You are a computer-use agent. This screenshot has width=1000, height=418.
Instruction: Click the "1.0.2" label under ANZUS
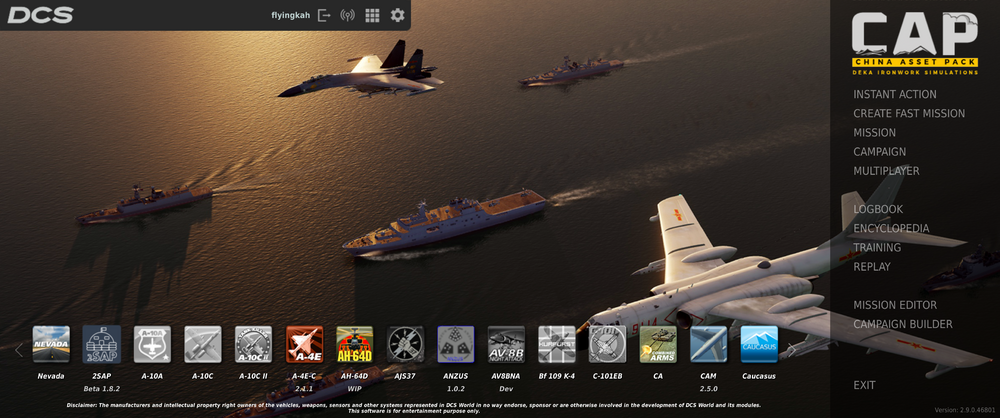[456, 388]
